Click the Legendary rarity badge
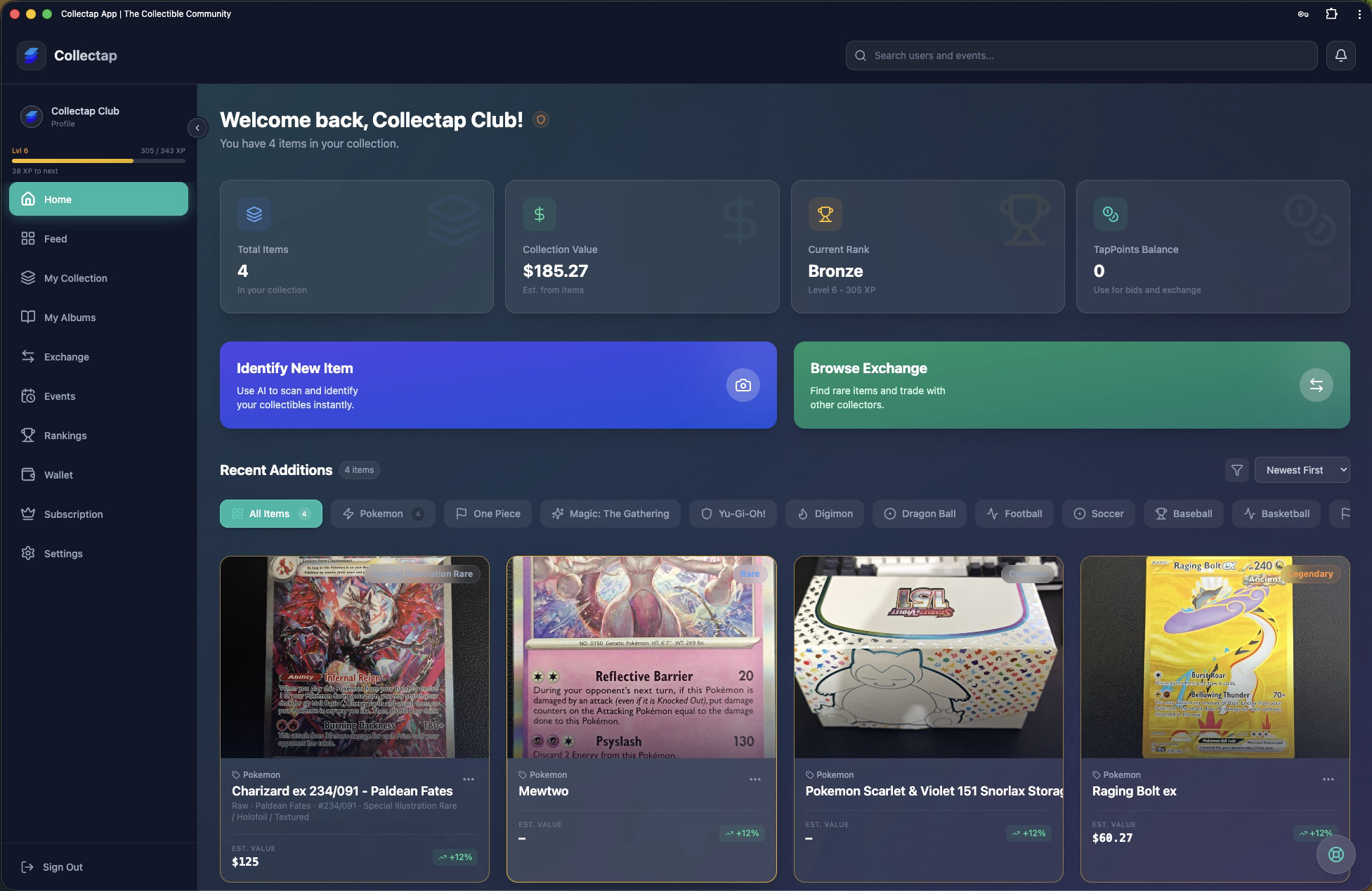The image size is (1372, 891). tap(1311, 574)
